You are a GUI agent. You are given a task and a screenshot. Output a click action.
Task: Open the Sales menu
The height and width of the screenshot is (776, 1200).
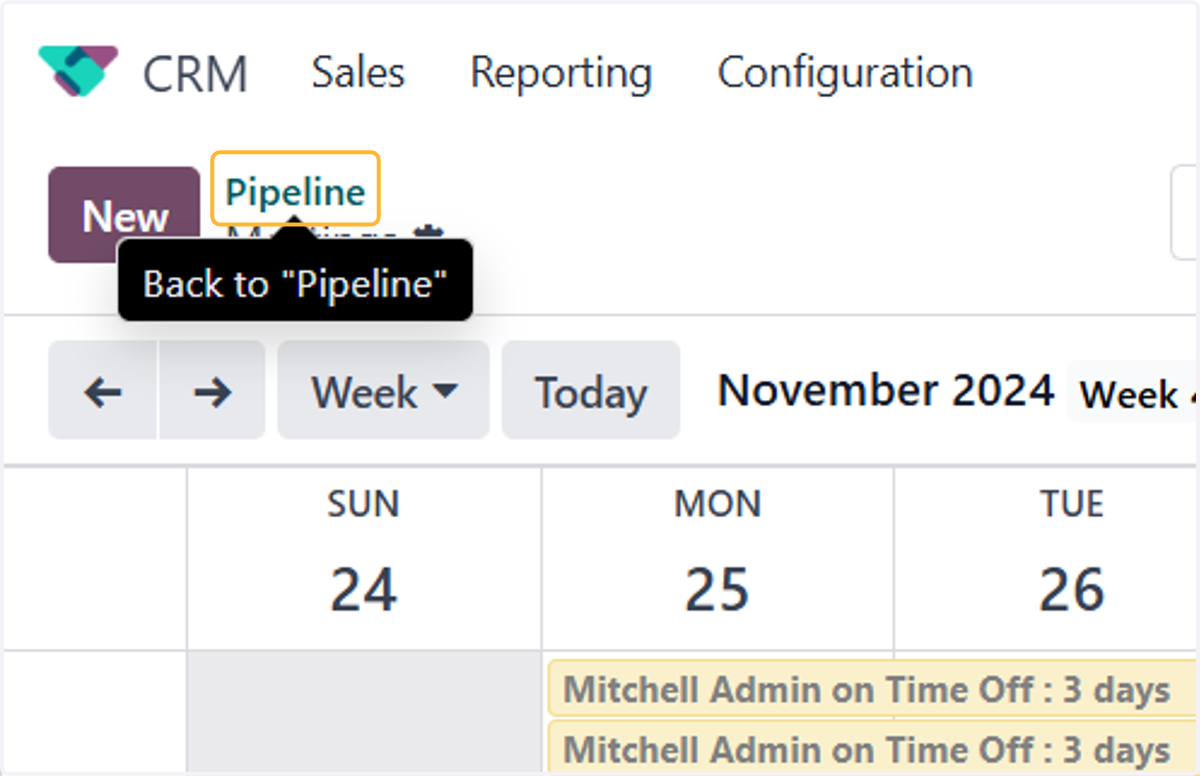[x=358, y=73]
